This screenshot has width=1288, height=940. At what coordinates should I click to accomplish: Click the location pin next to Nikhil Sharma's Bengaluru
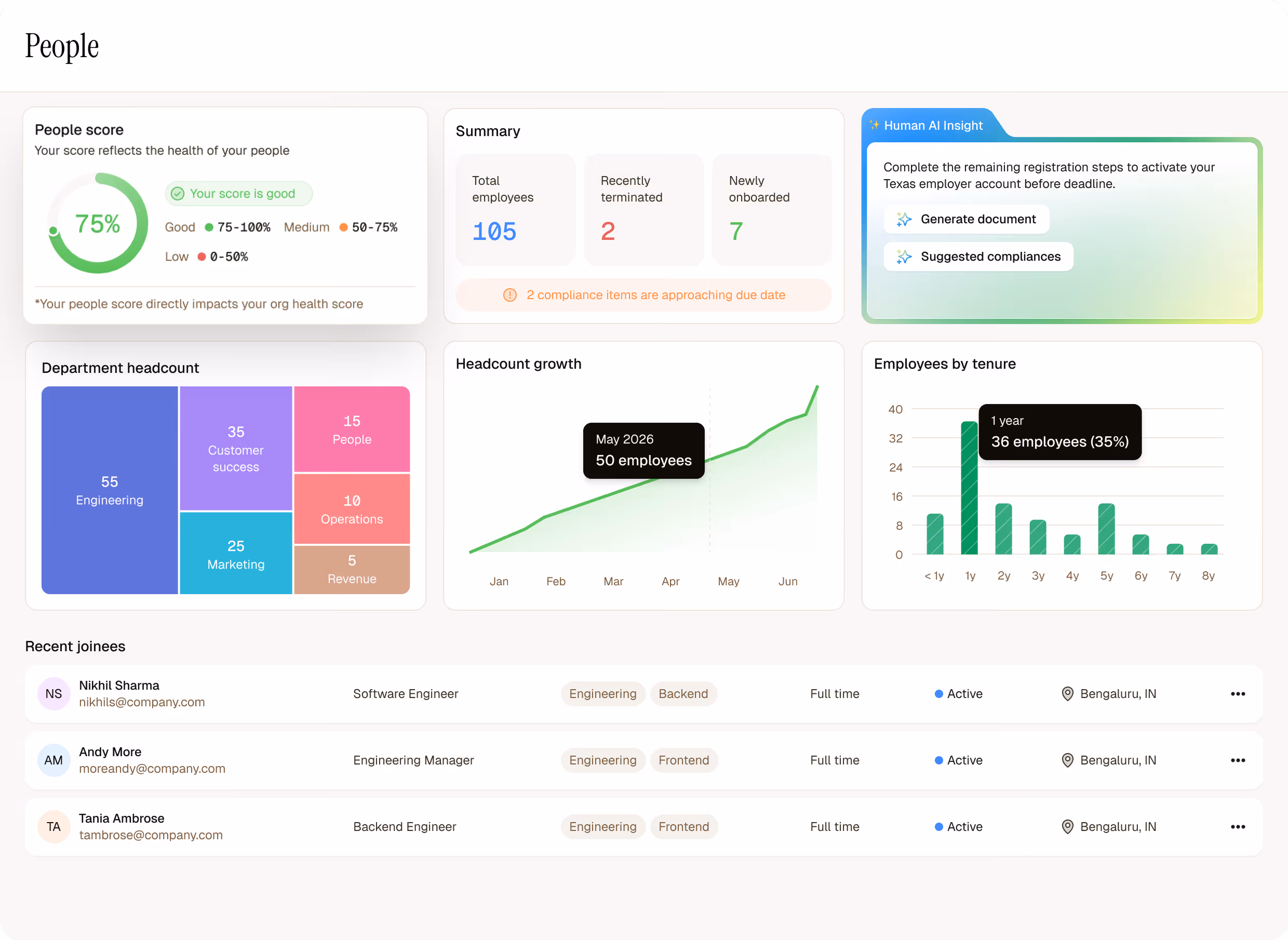[1068, 694]
